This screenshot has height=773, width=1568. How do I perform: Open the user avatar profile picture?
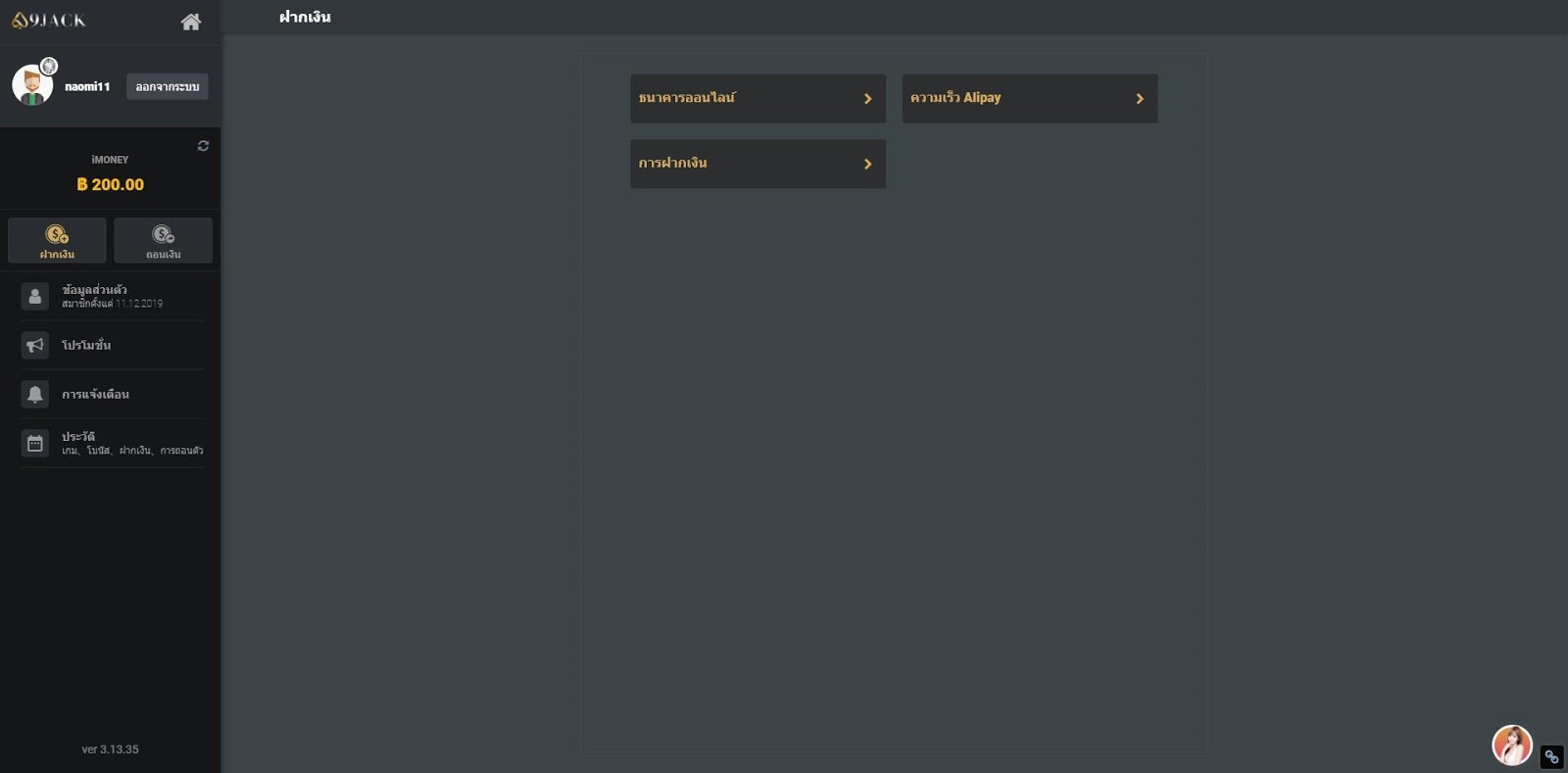[32, 85]
